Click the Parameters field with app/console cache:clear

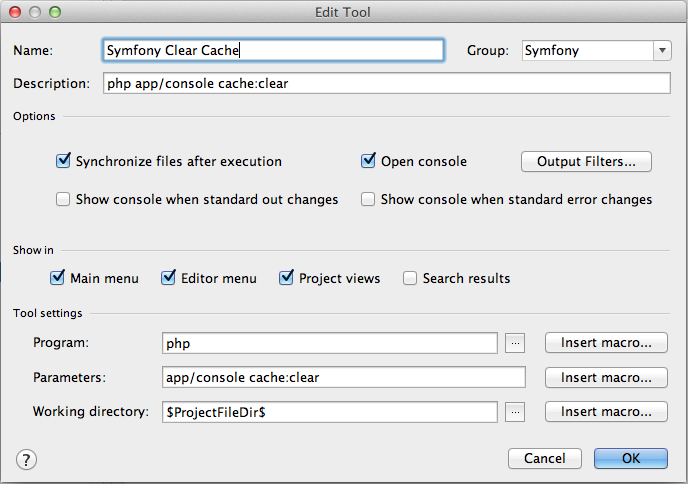tap(344, 377)
